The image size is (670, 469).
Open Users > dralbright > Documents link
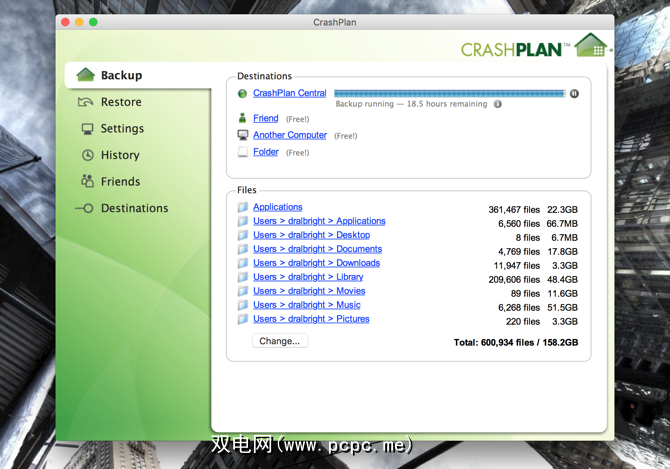point(317,249)
